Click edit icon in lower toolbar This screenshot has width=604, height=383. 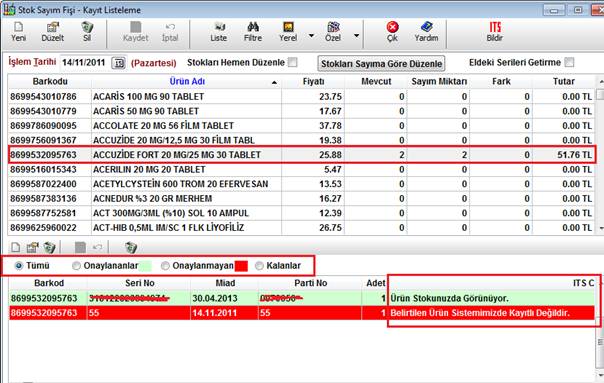click(32, 247)
